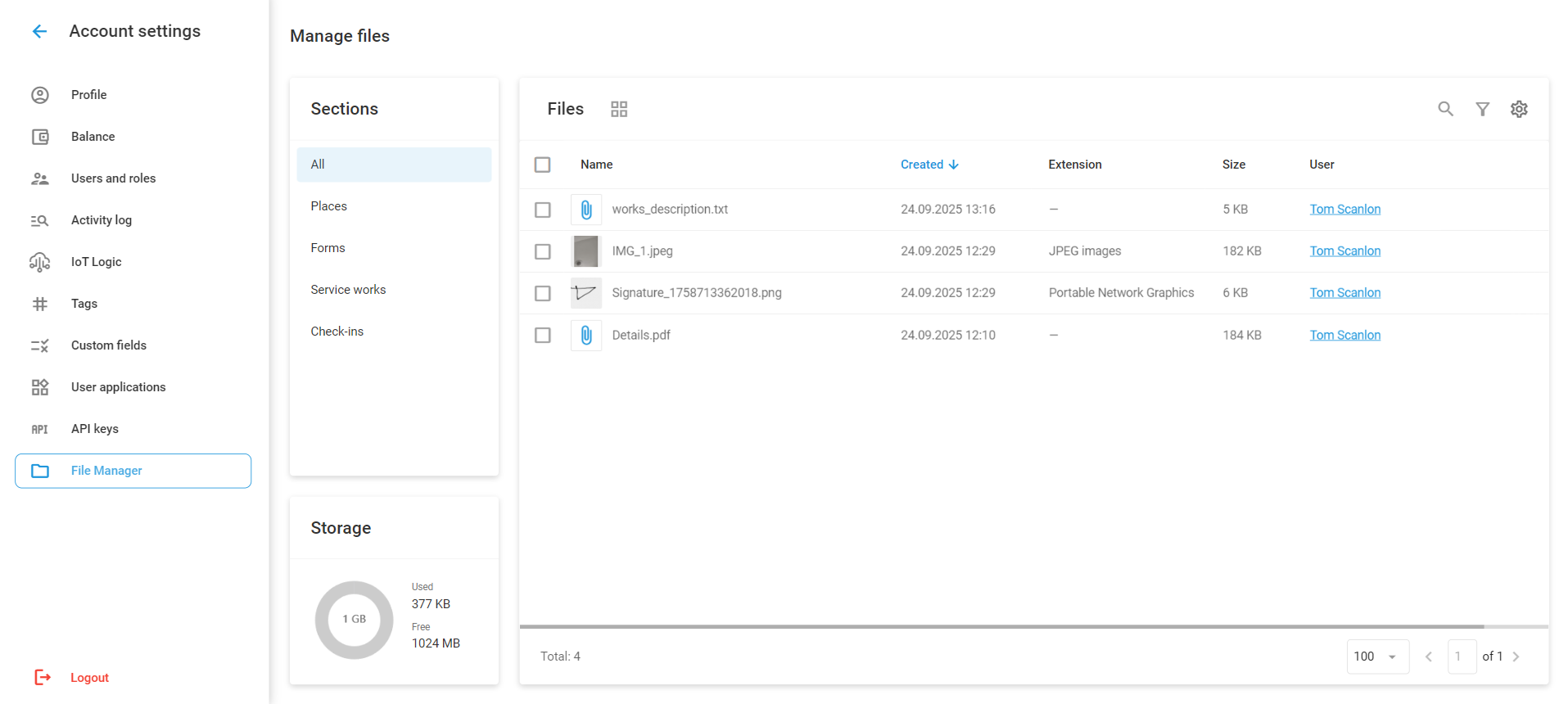Open the files filter funnel
The width and height of the screenshot is (1568, 704).
click(1483, 109)
